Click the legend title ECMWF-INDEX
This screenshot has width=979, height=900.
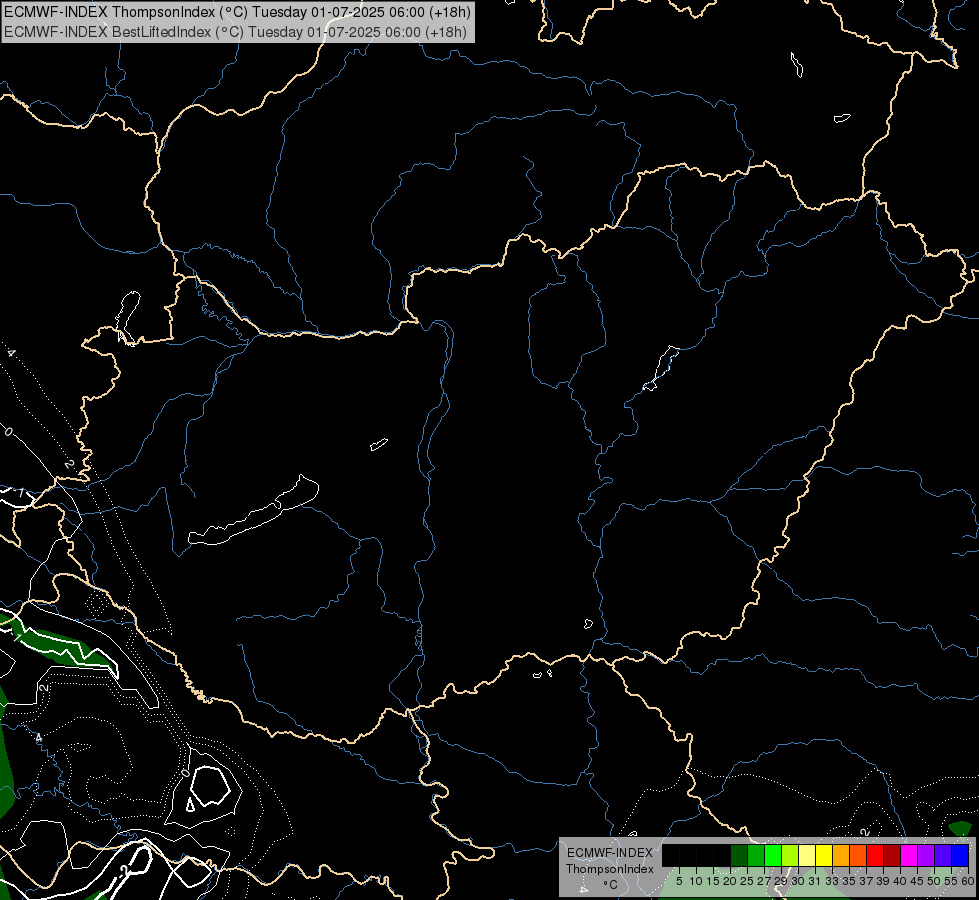tap(610, 853)
